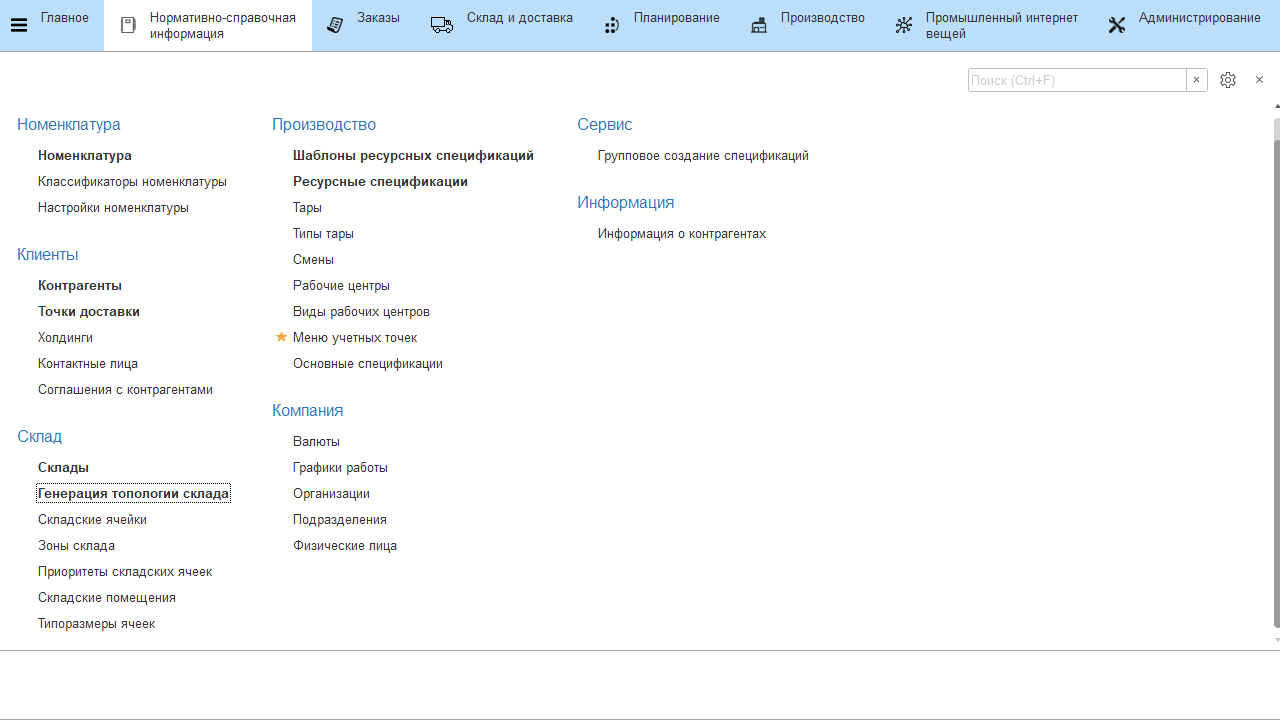Switch to the Главное tab
This screenshot has height=720, width=1280.
[64, 18]
